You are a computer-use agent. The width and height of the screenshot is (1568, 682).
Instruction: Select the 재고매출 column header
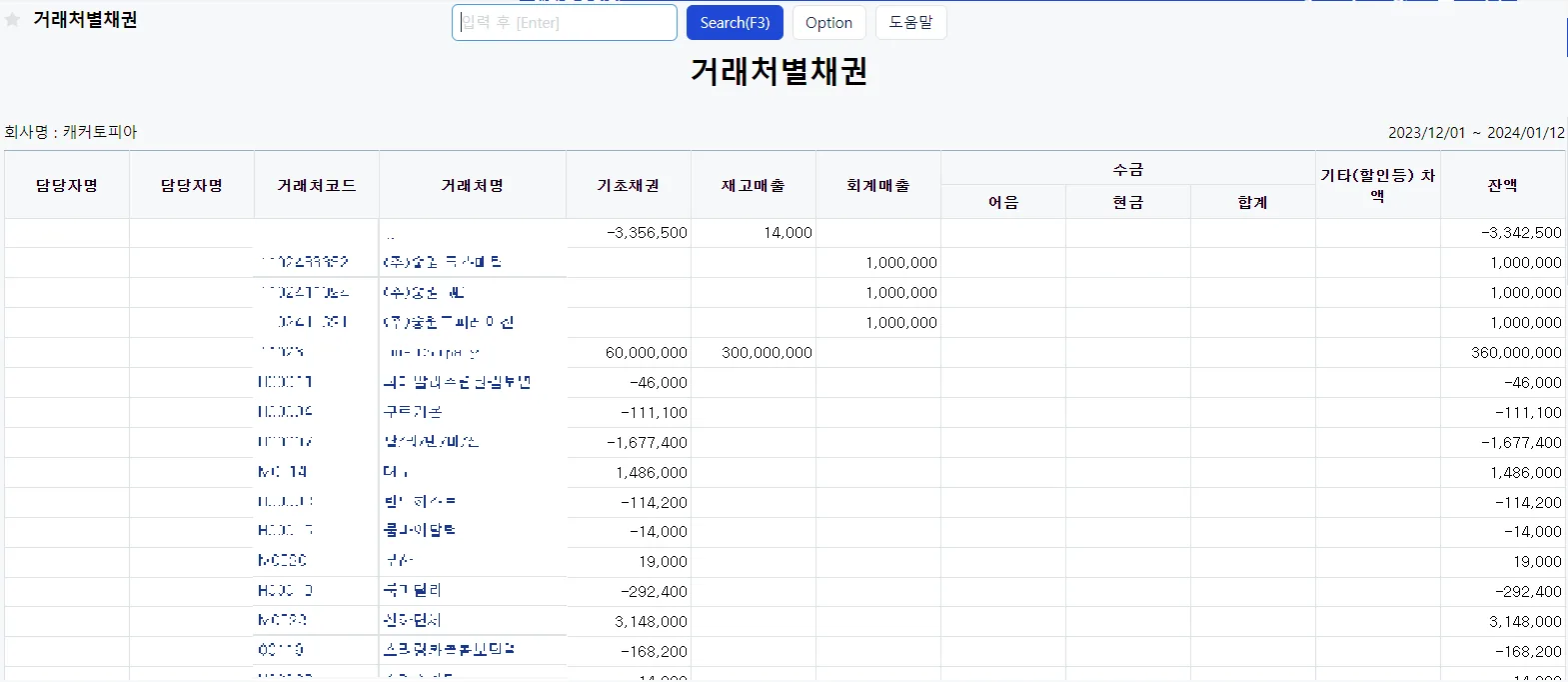tap(754, 185)
